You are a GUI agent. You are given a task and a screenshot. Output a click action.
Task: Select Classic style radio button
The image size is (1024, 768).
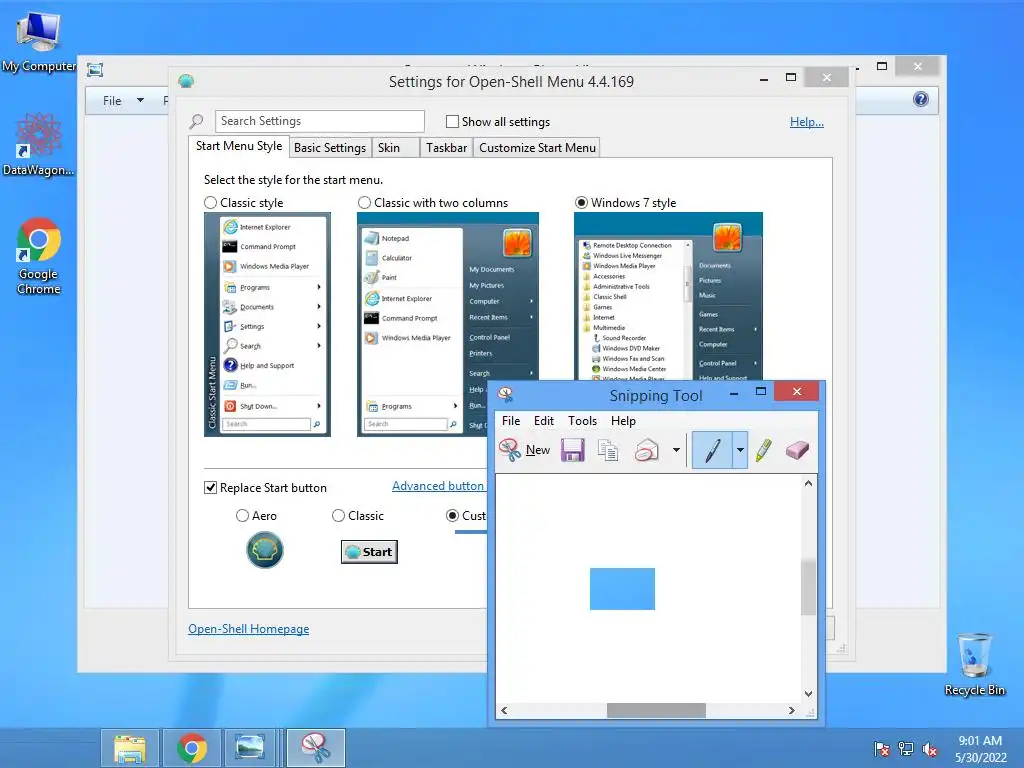pyautogui.click(x=210, y=202)
